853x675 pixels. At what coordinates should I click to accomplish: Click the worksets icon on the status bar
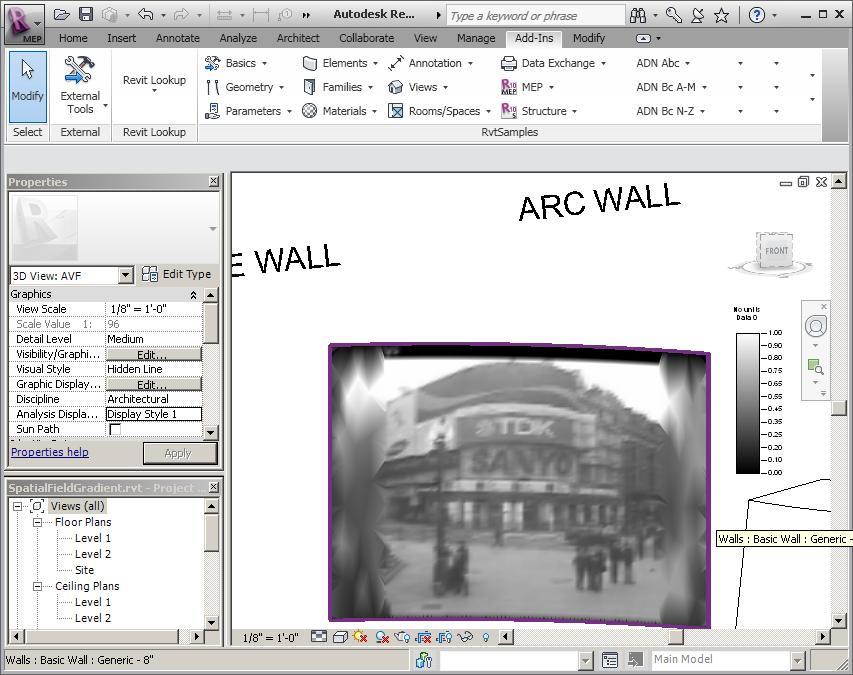click(x=424, y=660)
